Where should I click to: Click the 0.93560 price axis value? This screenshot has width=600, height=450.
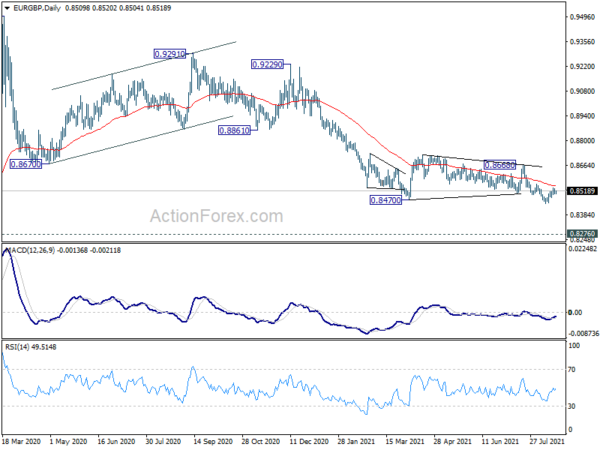(582, 42)
